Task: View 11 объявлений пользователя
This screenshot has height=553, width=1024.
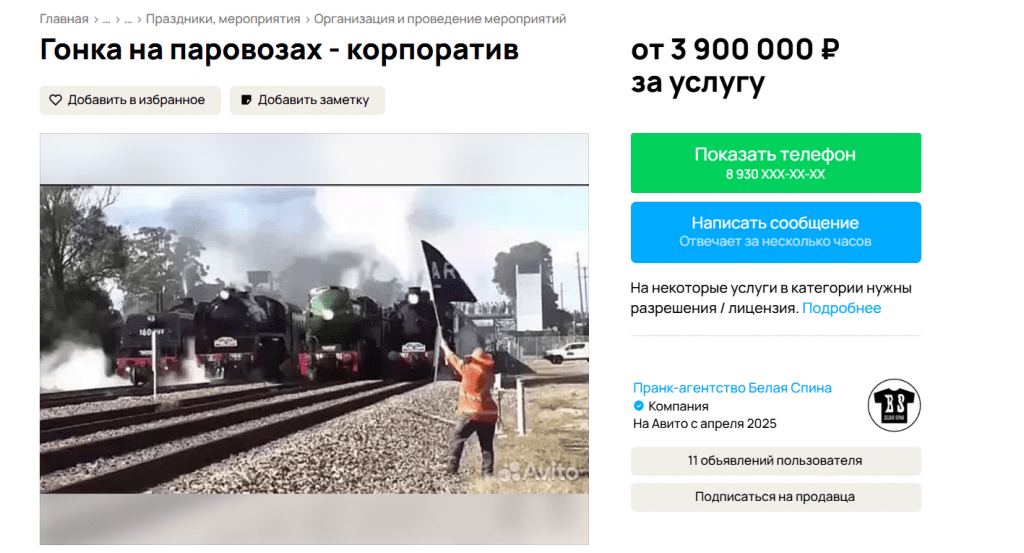Action: [x=776, y=461]
